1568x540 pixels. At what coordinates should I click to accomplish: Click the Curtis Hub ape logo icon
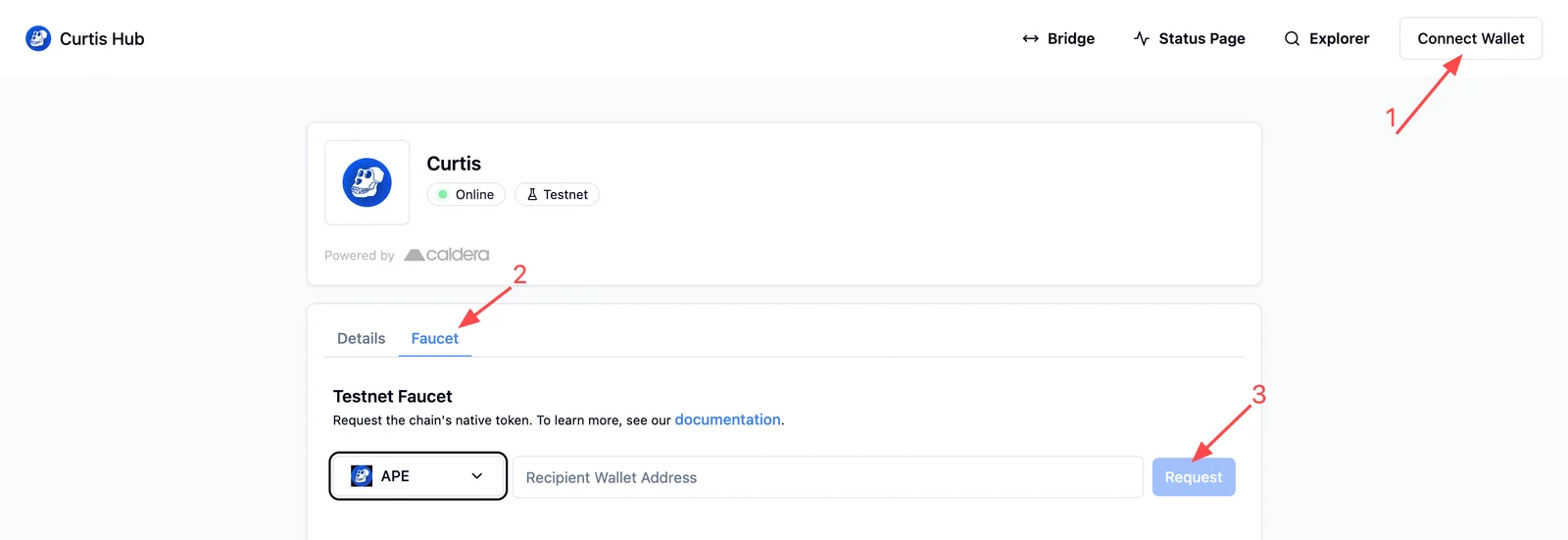click(x=38, y=38)
